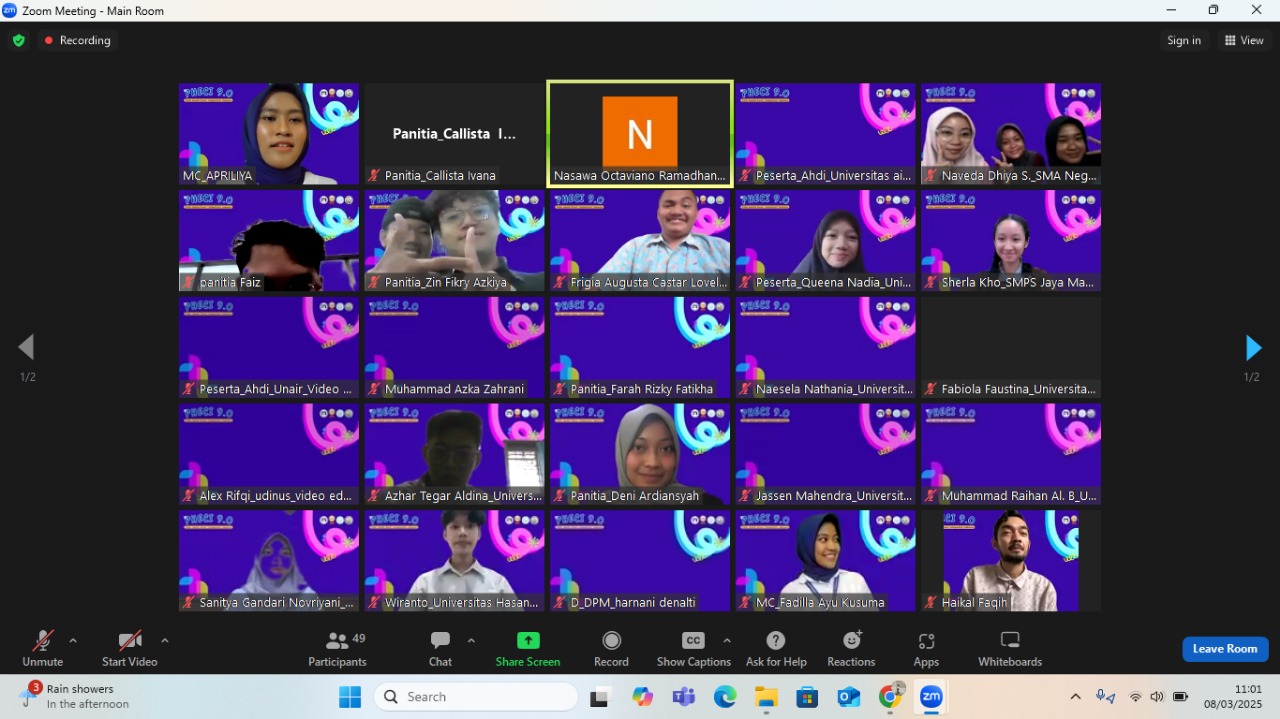Open the Apps panel
Viewport: 1280px width, 719px height.
(926, 648)
